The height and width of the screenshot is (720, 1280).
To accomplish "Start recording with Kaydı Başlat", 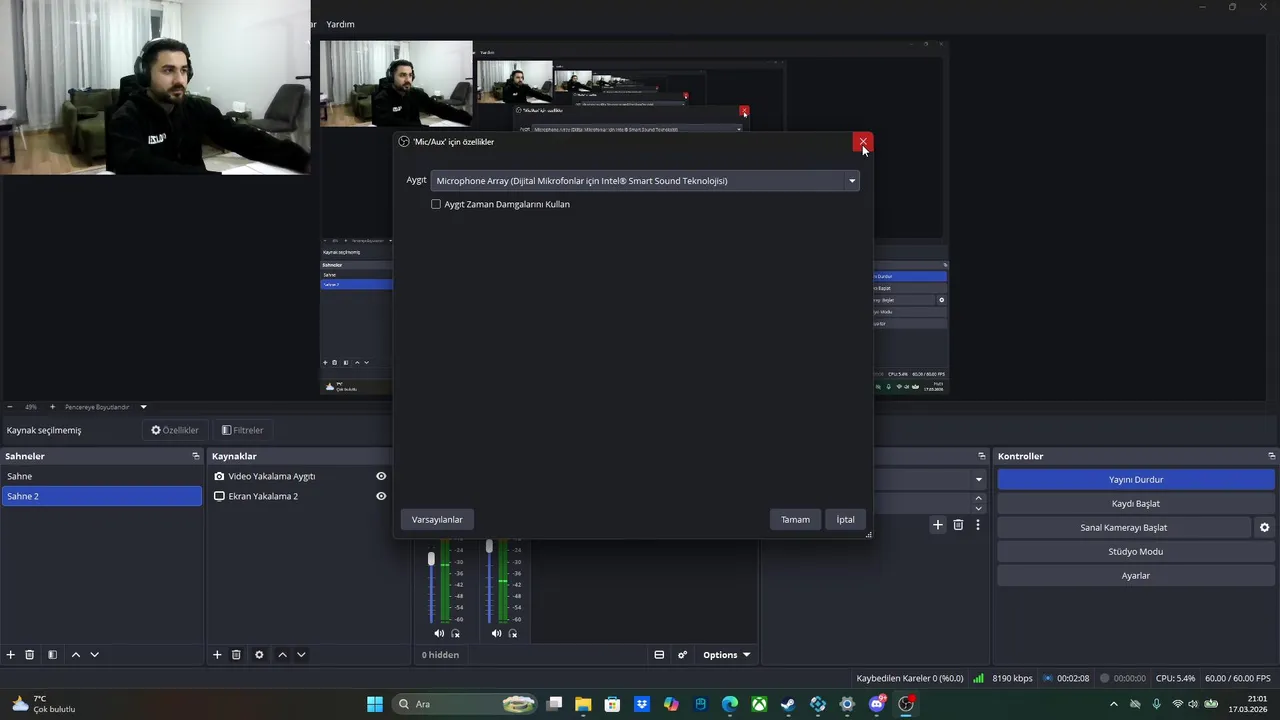I will click(x=1135, y=503).
